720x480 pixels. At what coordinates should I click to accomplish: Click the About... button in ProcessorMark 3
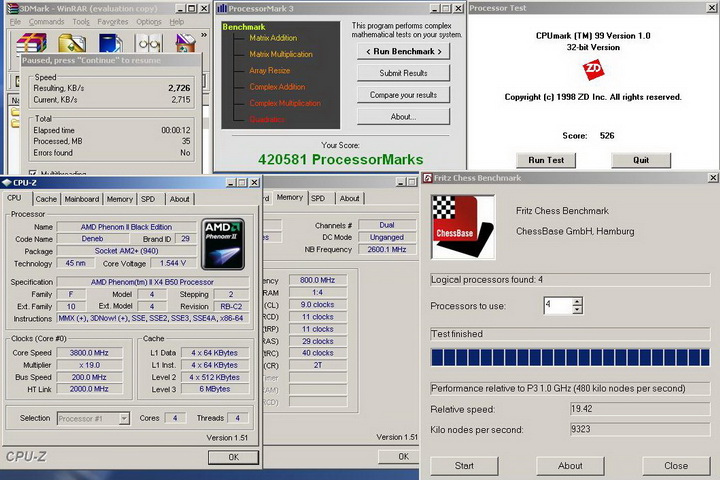pyautogui.click(x=404, y=117)
